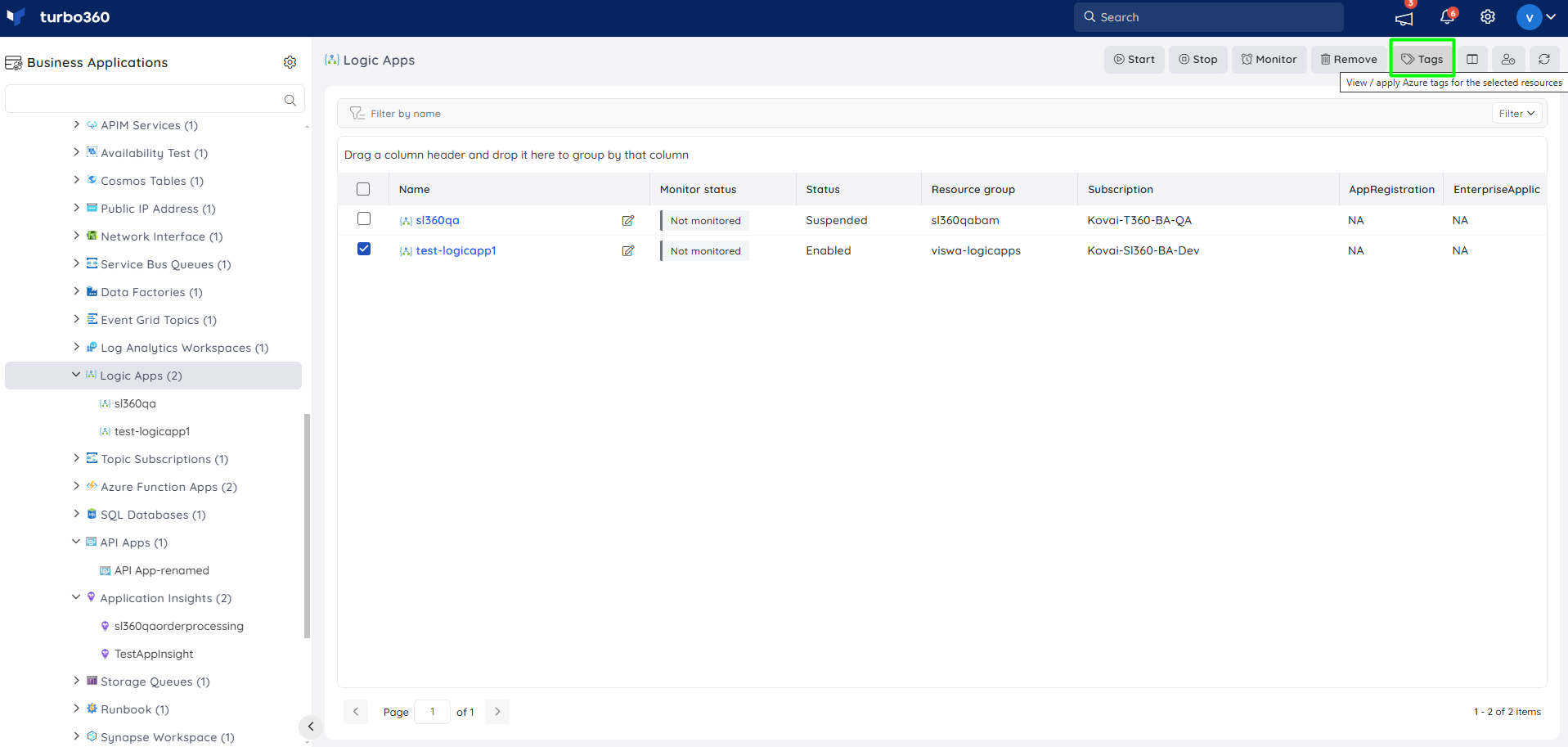Stop the selected logic app
1568x747 pixels.
click(1197, 59)
